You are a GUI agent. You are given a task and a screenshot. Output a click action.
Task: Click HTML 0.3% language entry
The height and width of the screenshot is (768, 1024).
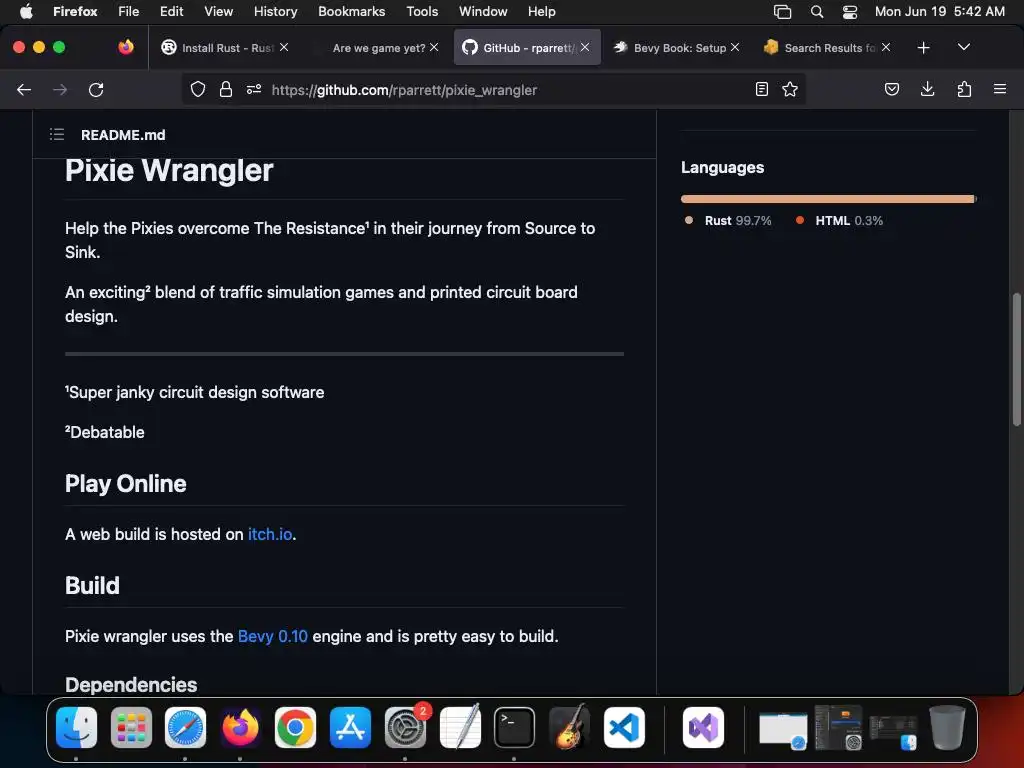pos(839,221)
